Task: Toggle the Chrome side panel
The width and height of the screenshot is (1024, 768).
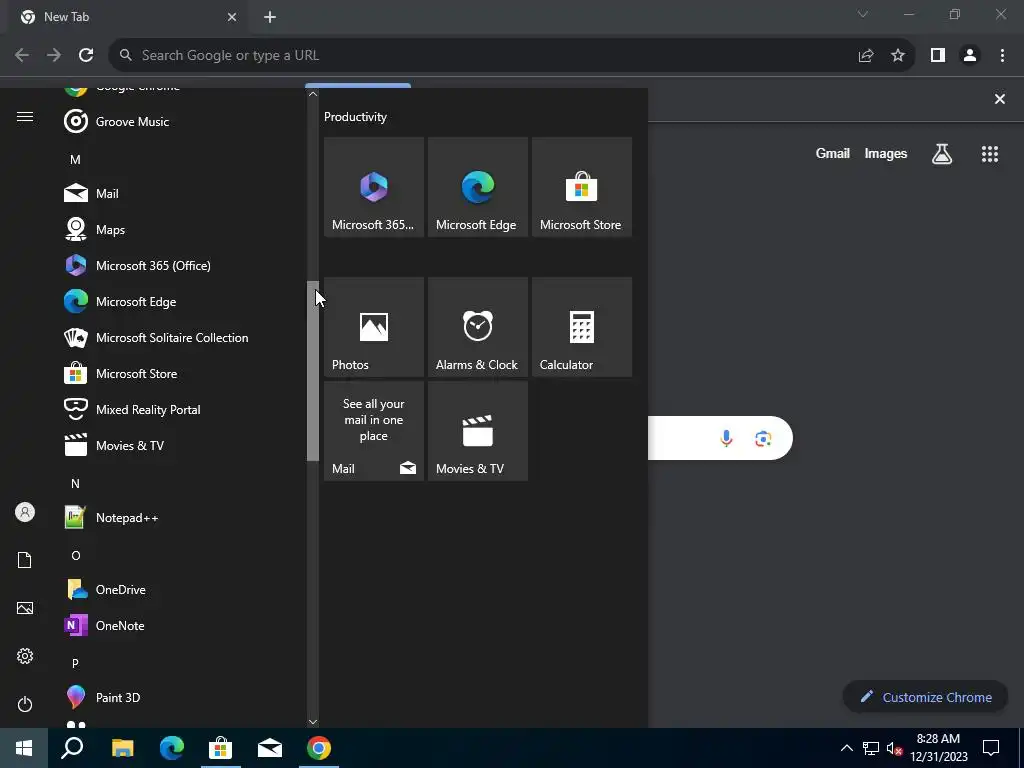Action: (x=938, y=56)
